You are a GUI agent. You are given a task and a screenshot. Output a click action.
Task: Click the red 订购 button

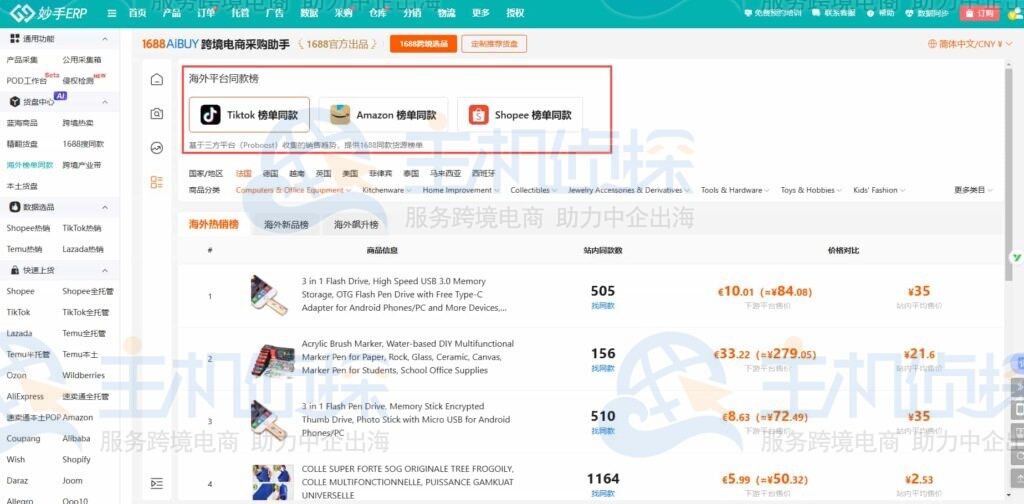pos(980,13)
